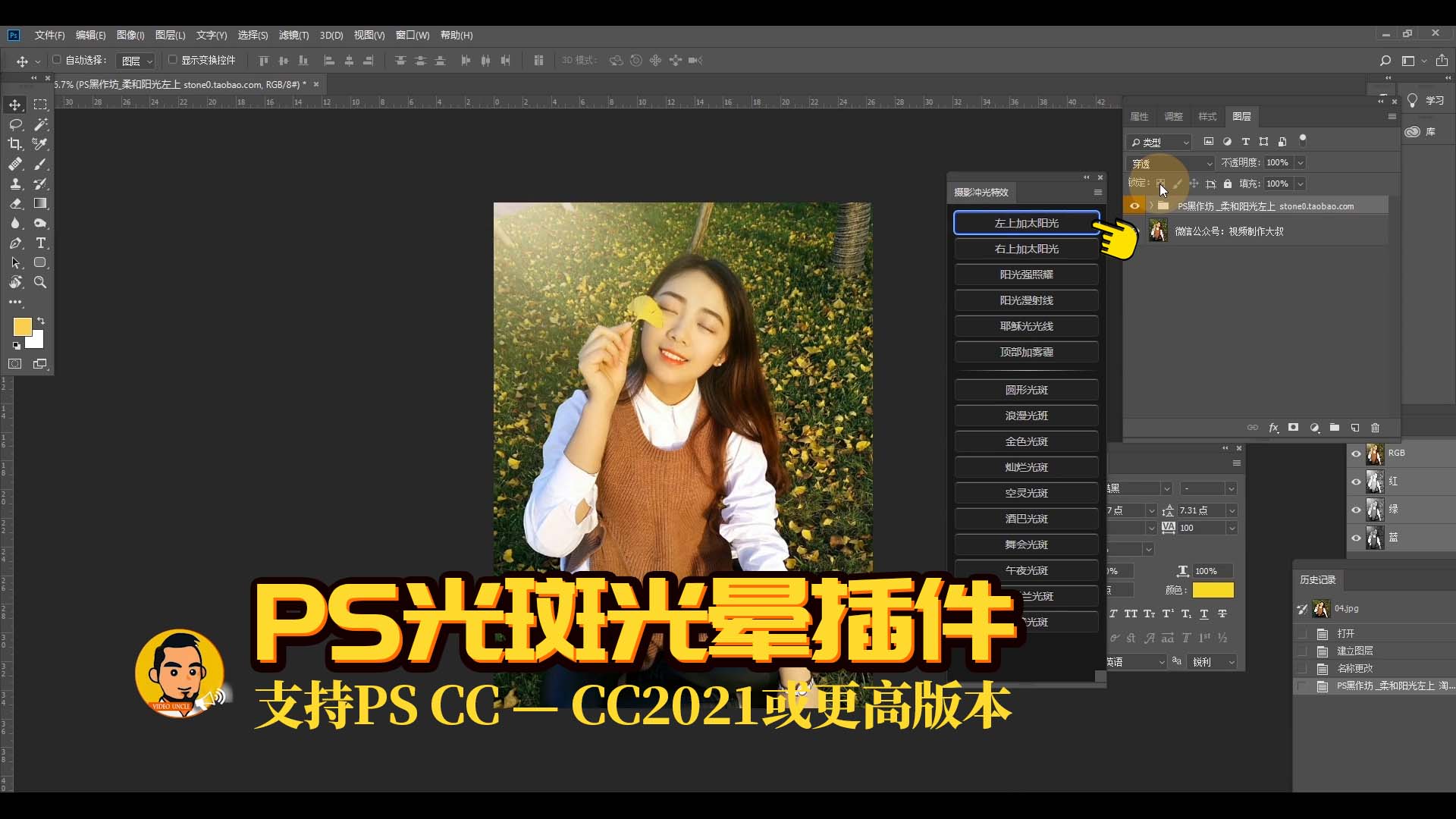
Task: Filter layers by type layers icon
Action: (1245, 142)
